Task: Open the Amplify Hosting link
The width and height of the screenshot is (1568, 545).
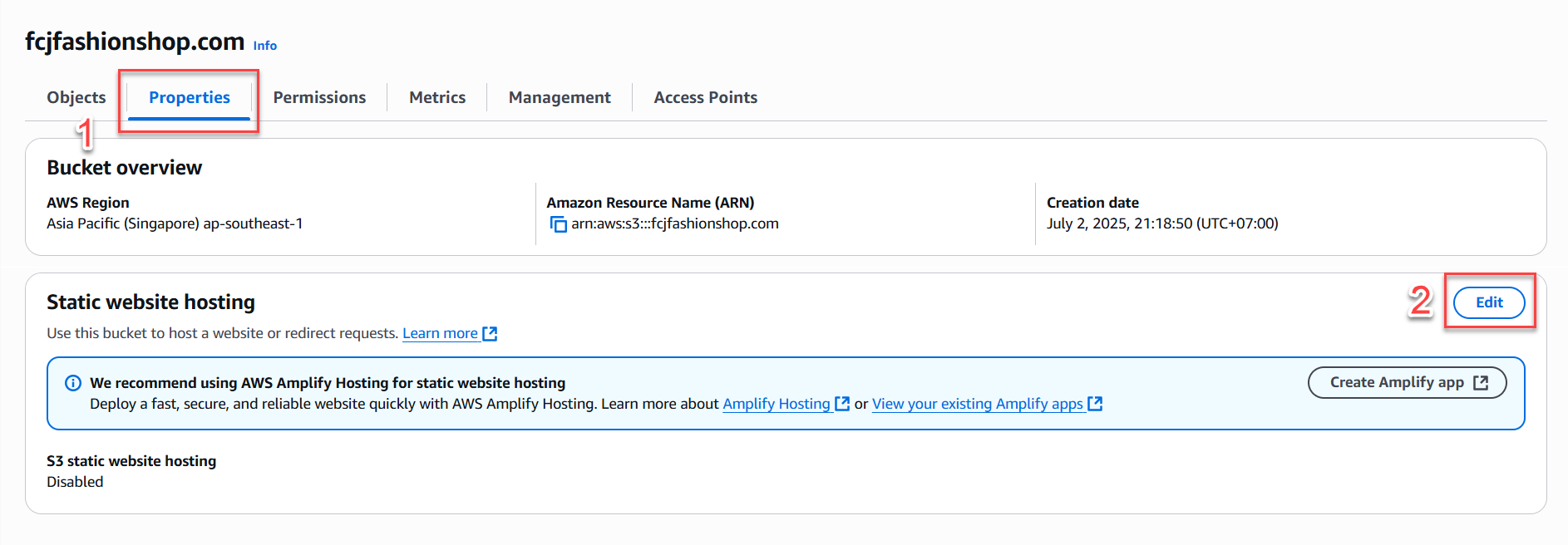Action: pyautogui.click(x=786, y=404)
